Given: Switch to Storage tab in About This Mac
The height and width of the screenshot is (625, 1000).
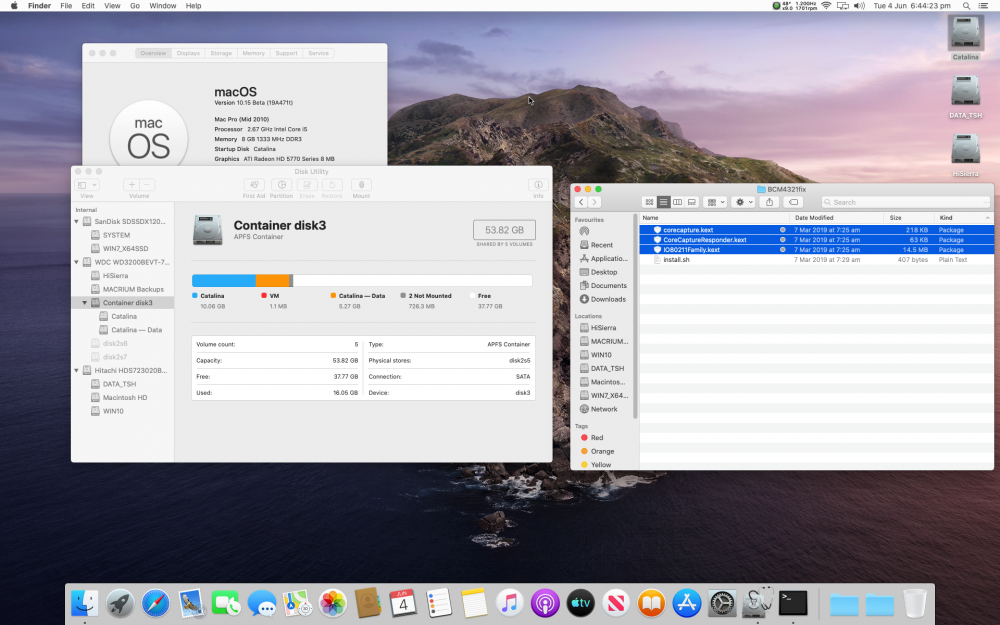Looking at the screenshot, I should (x=221, y=54).
